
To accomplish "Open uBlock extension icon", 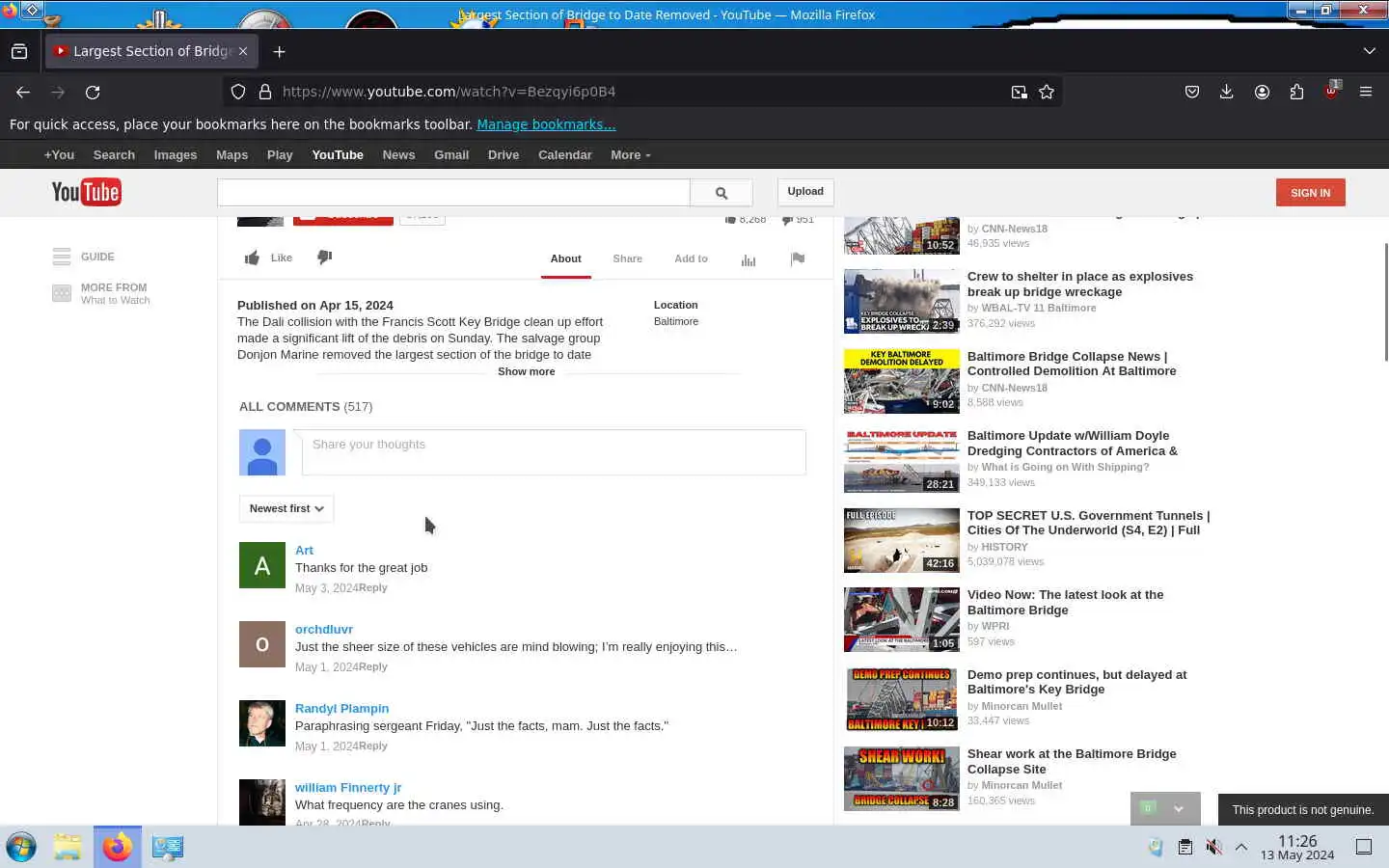I will click(1331, 92).
